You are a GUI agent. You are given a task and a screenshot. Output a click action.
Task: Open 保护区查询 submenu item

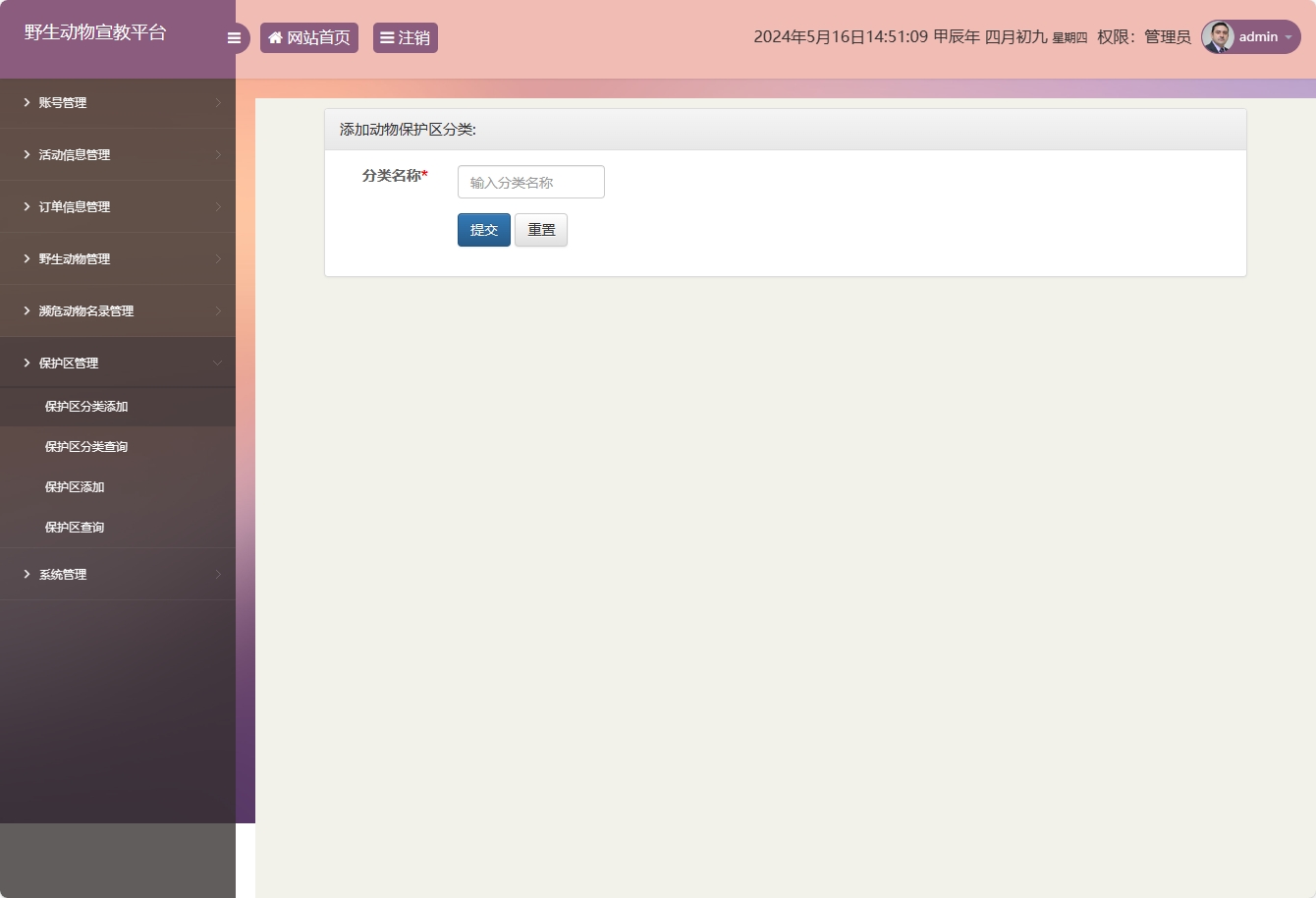click(x=75, y=528)
